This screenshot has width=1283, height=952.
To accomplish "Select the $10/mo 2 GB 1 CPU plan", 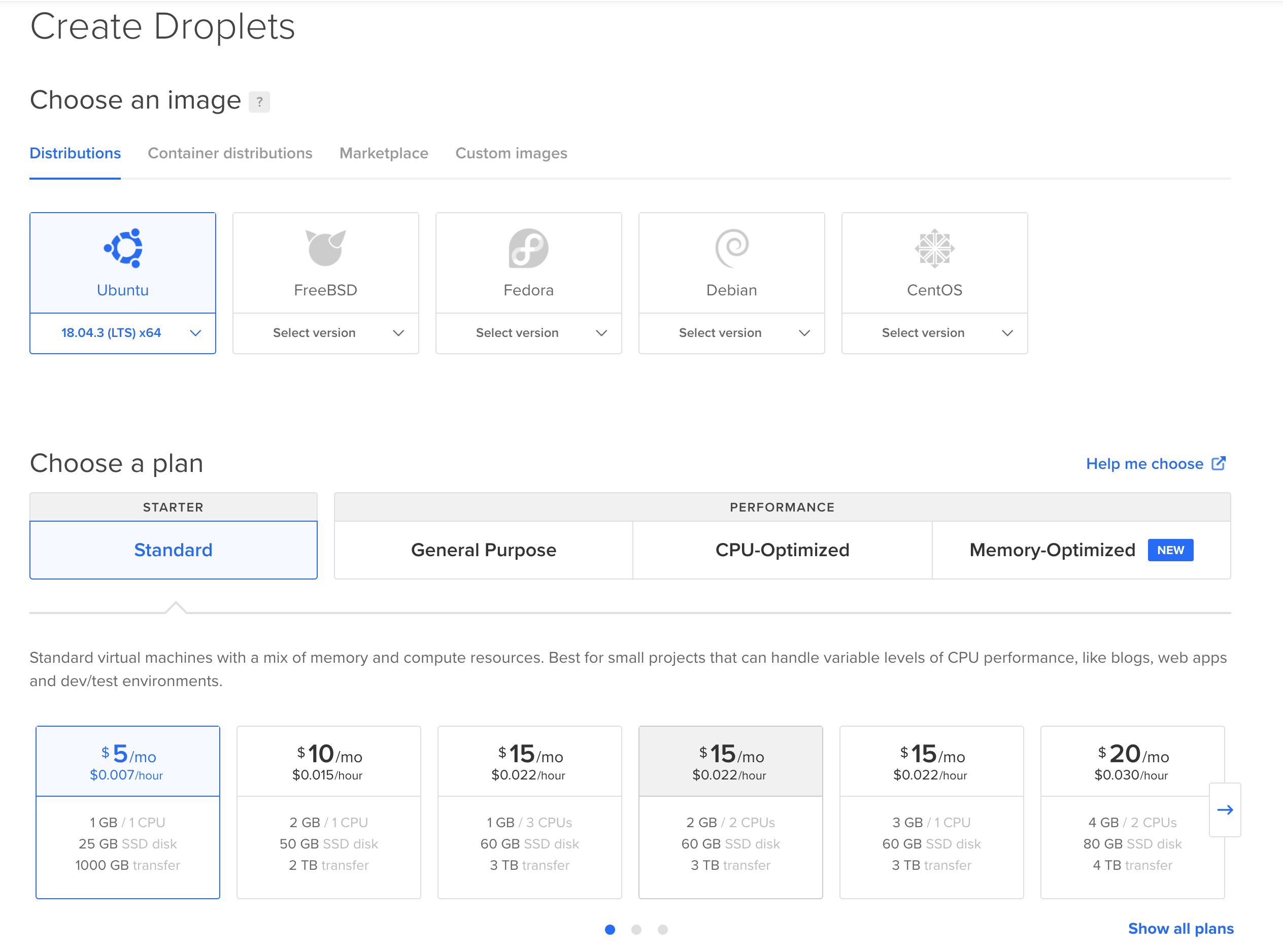I will (328, 812).
